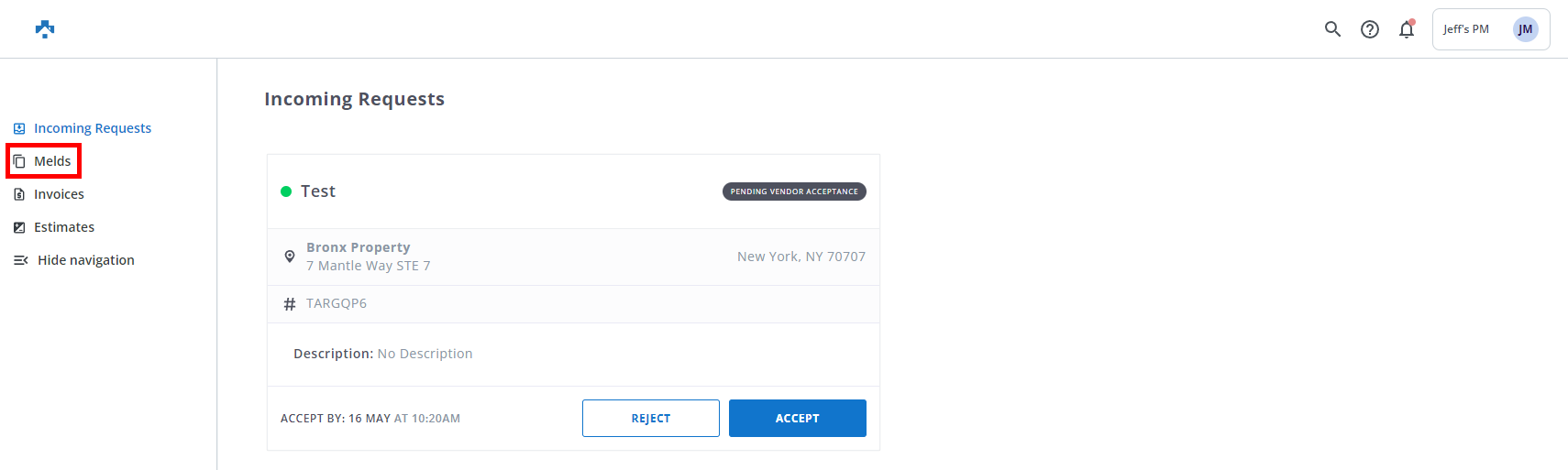
Task: Click the Melds copy icon in sidebar
Action: coord(19,161)
